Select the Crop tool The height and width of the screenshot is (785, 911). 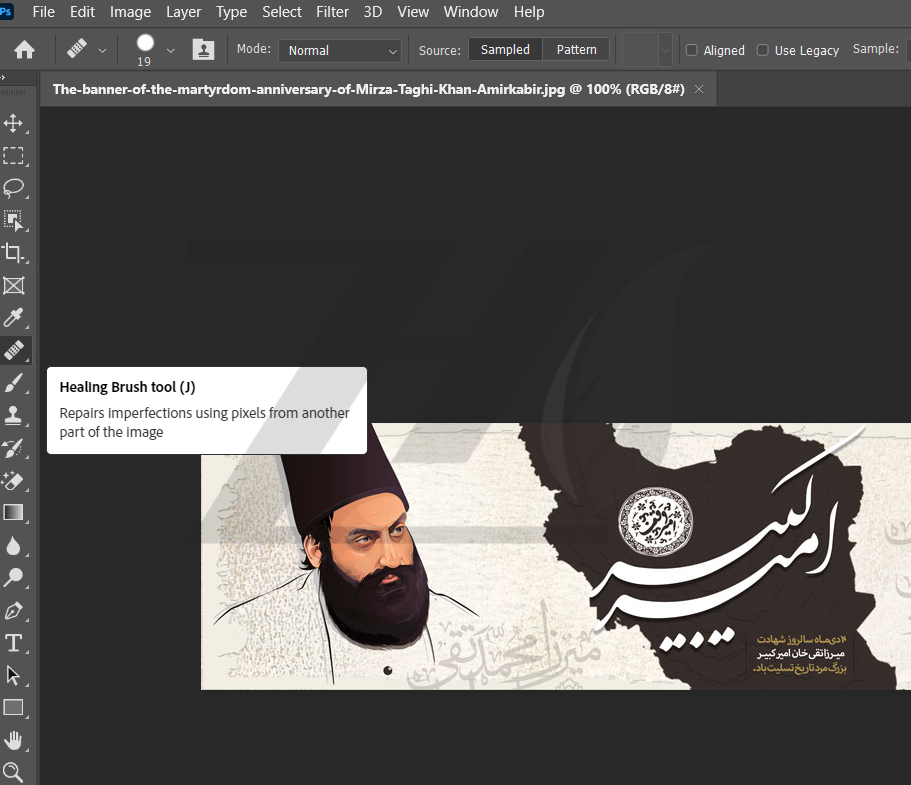coord(14,253)
